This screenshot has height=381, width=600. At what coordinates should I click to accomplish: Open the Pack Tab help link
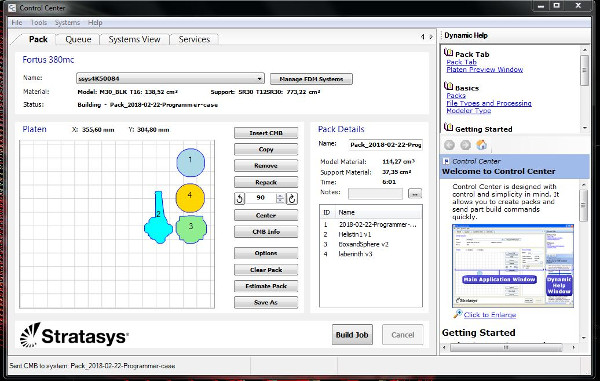[x=461, y=62]
